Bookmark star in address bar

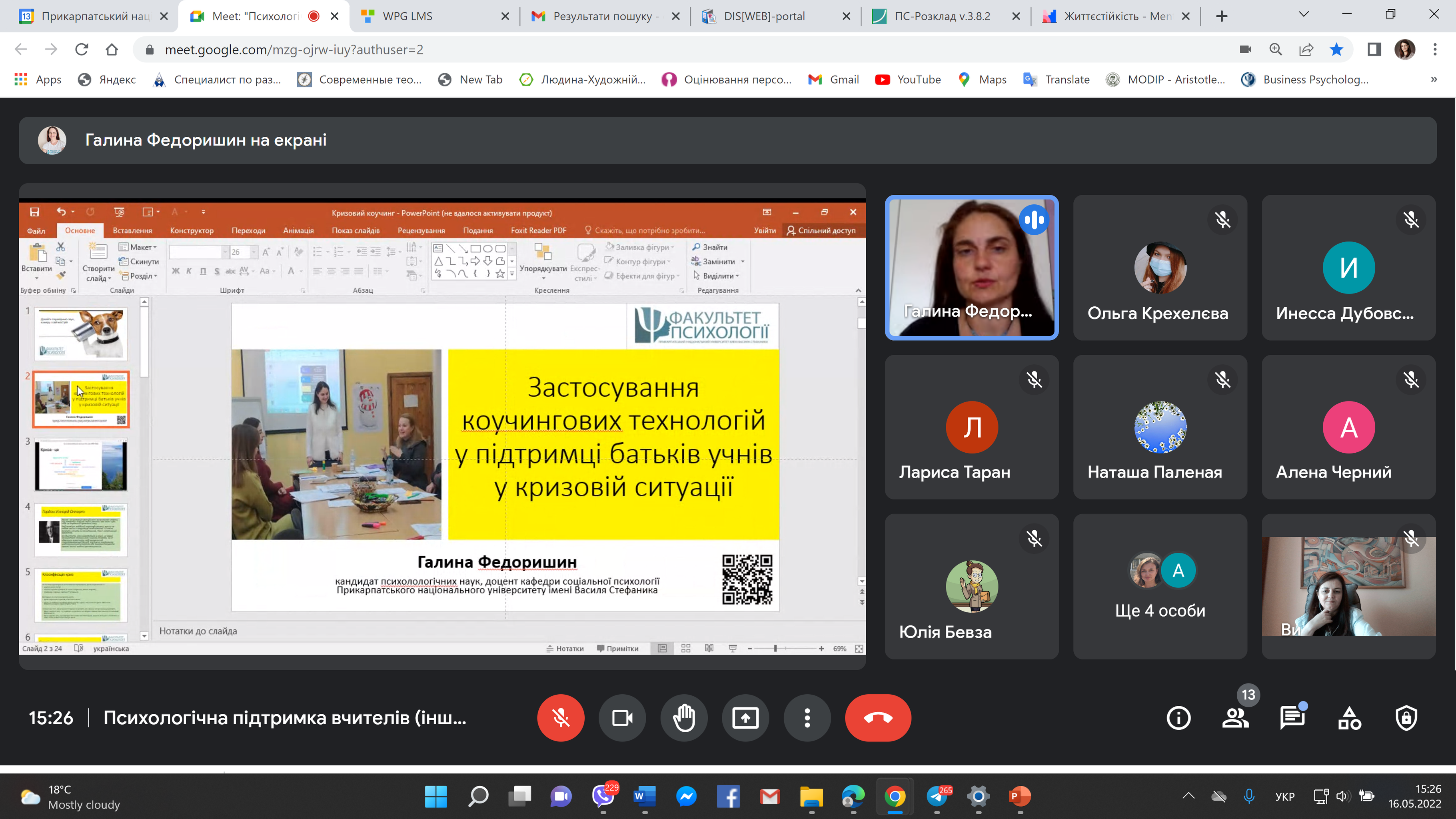[x=1337, y=50]
